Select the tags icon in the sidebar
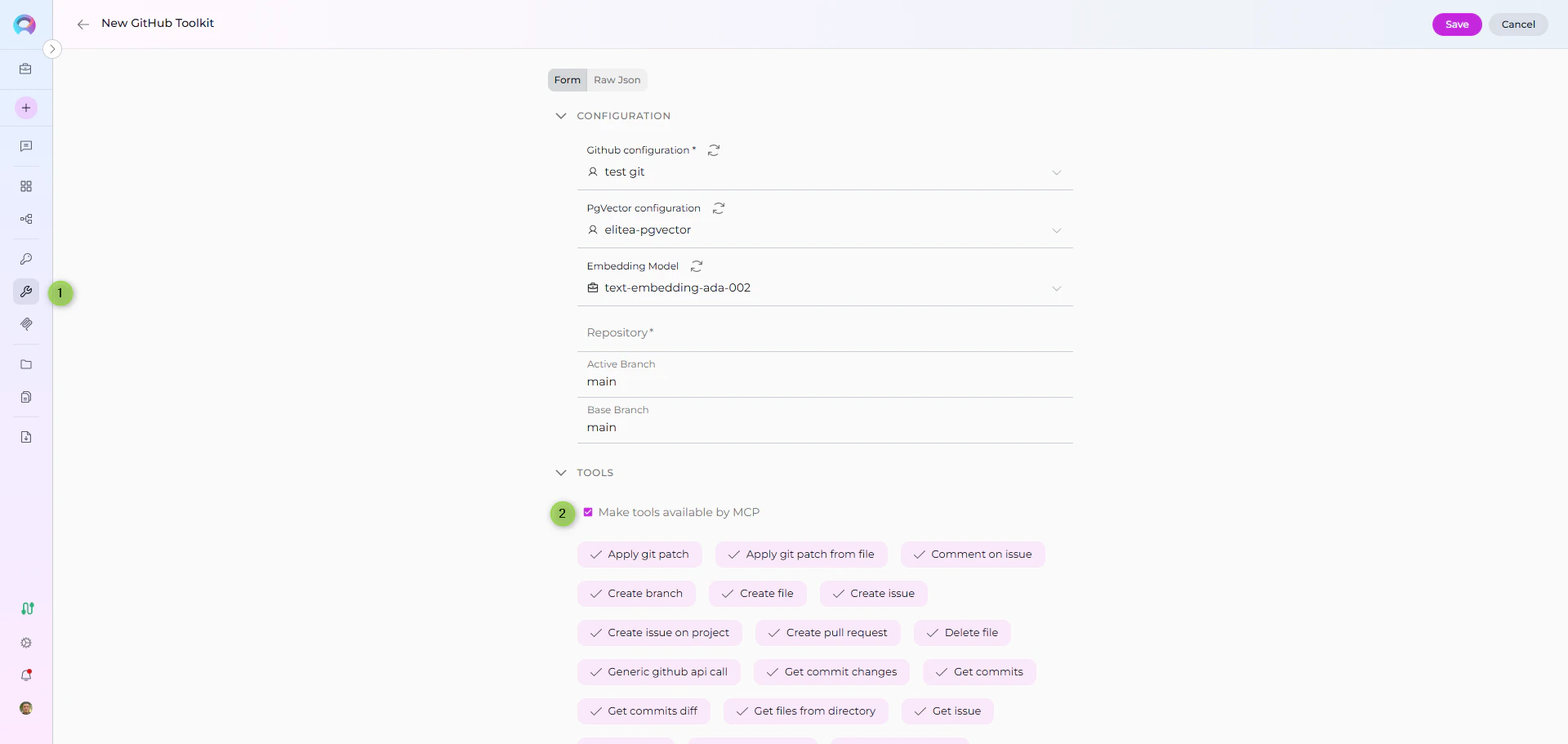Viewport: 1568px width, 744px height. coord(25,324)
